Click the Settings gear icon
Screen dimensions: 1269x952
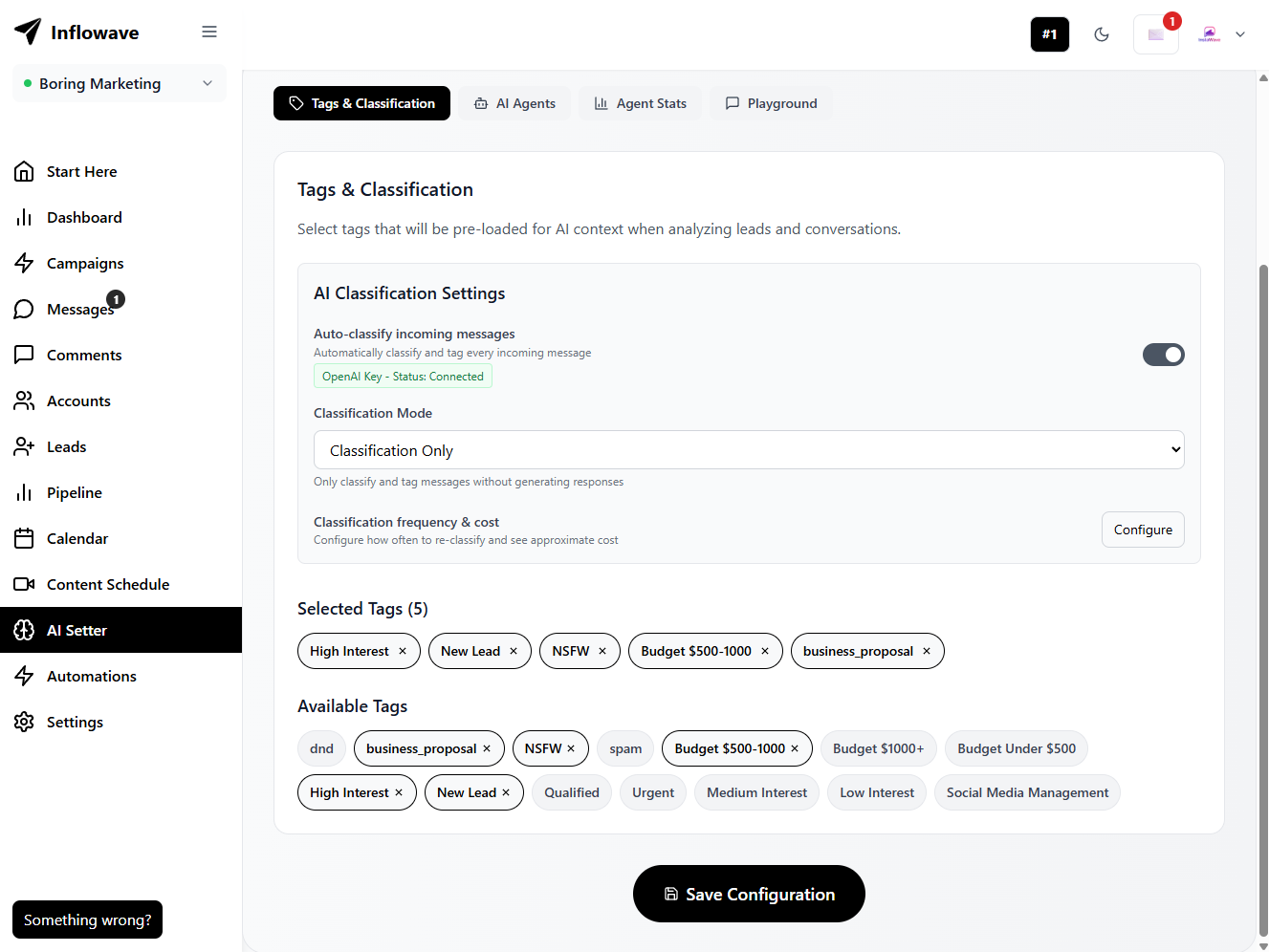point(25,722)
